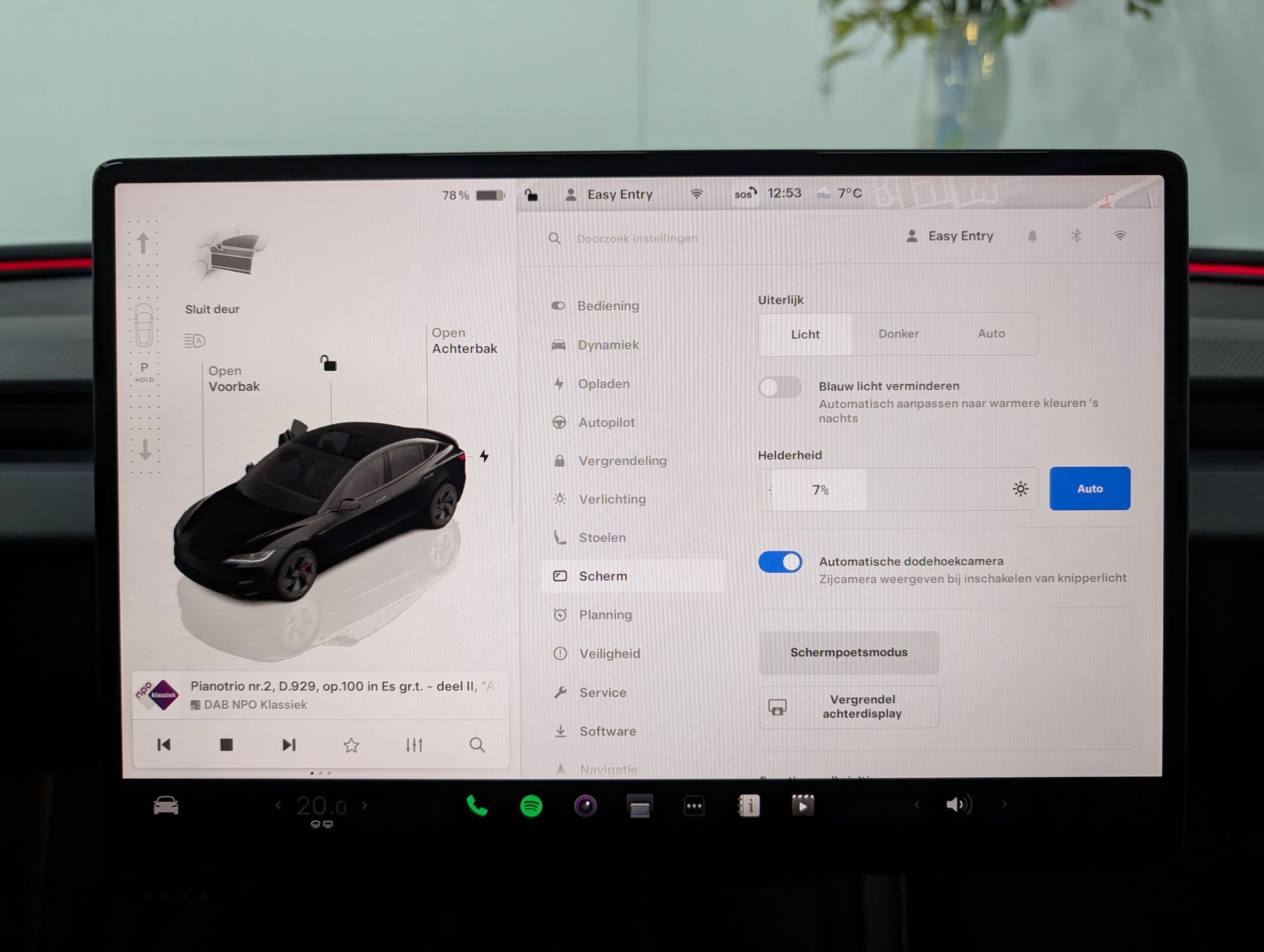1264x952 pixels.
Task: Add station to favorites with star
Action: (352, 745)
